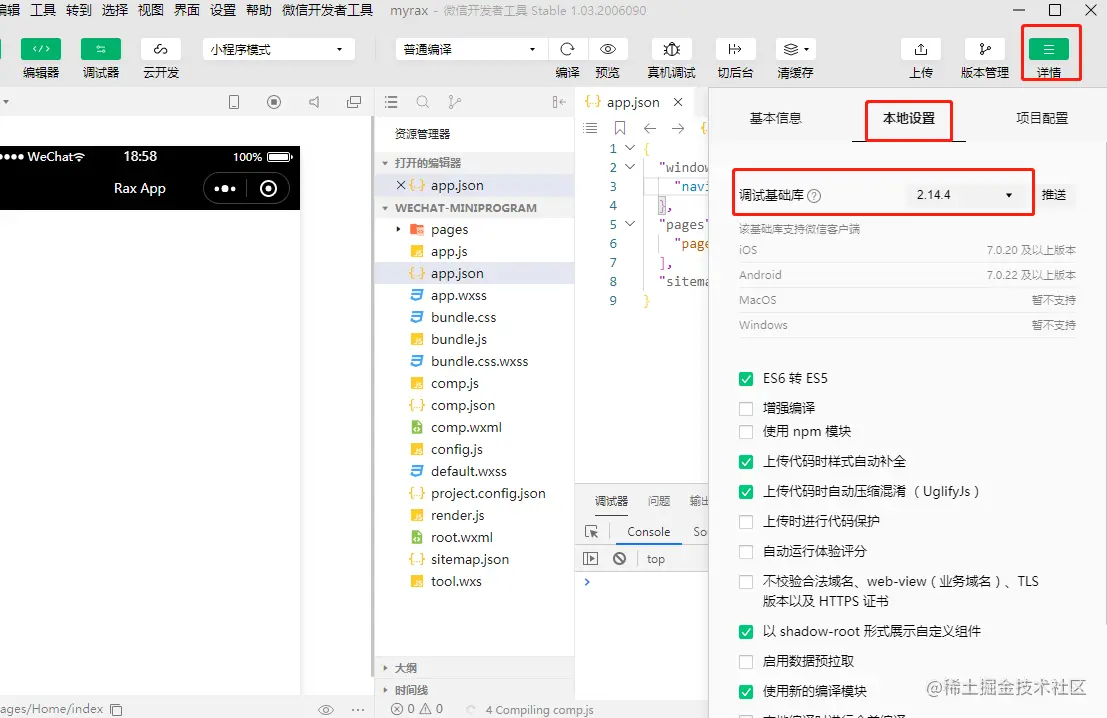
Task: Switch to the 项目配置 tab
Action: point(1041,118)
